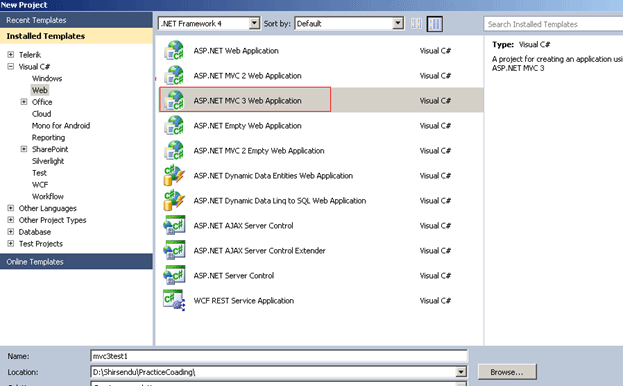623x386 pixels.
Task: Select the 'ASP.NET Server Control' name
Action: point(234,276)
